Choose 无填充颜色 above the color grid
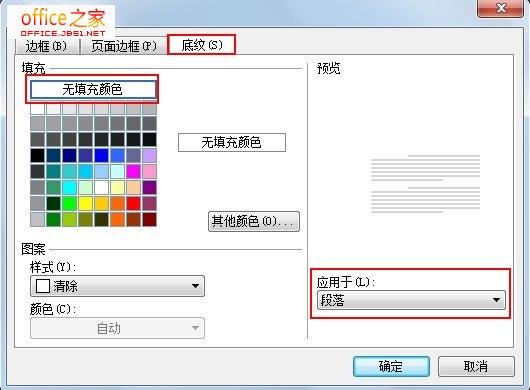530x390 pixels. click(93, 90)
